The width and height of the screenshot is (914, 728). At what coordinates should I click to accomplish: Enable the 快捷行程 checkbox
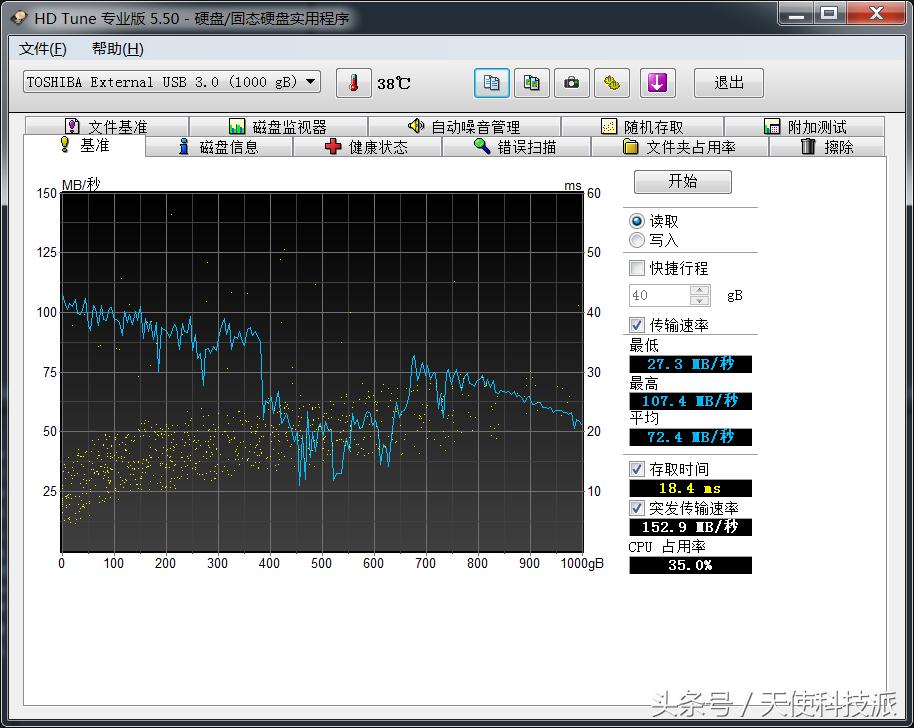[637, 268]
